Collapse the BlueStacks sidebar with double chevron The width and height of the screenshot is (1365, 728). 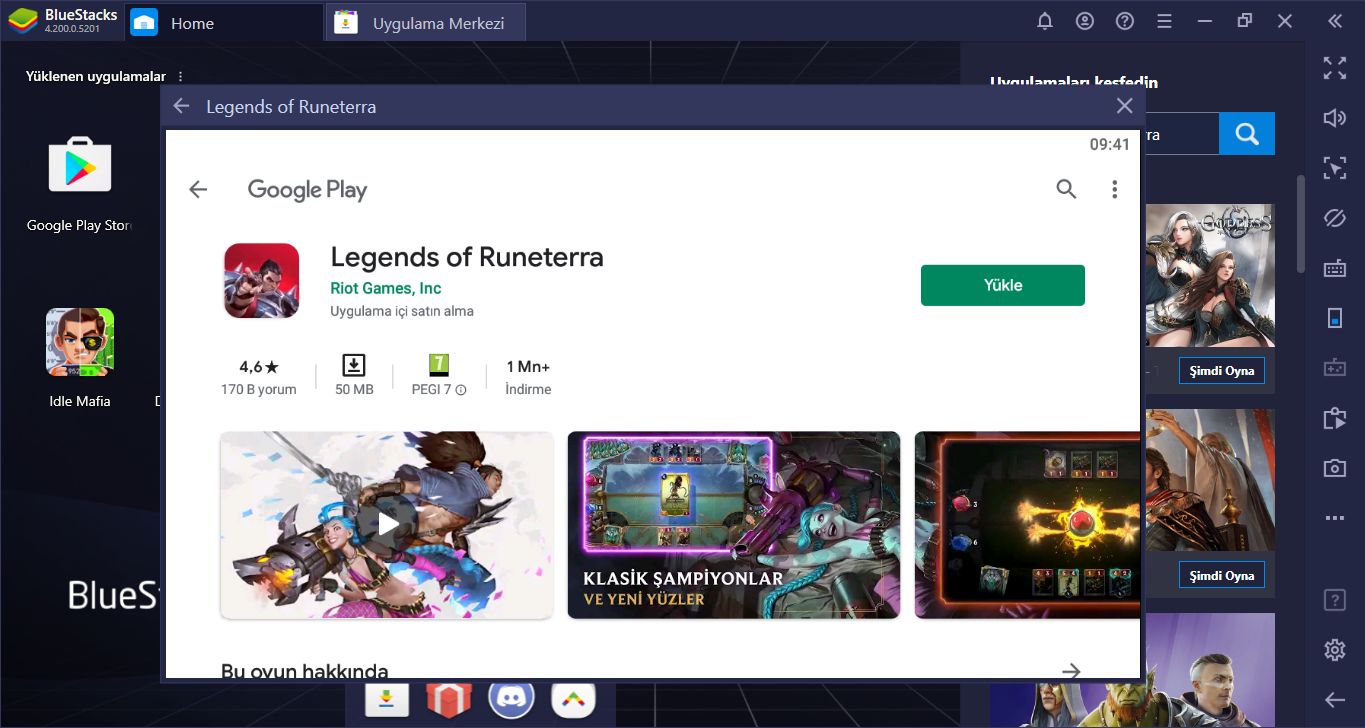tap(1335, 21)
